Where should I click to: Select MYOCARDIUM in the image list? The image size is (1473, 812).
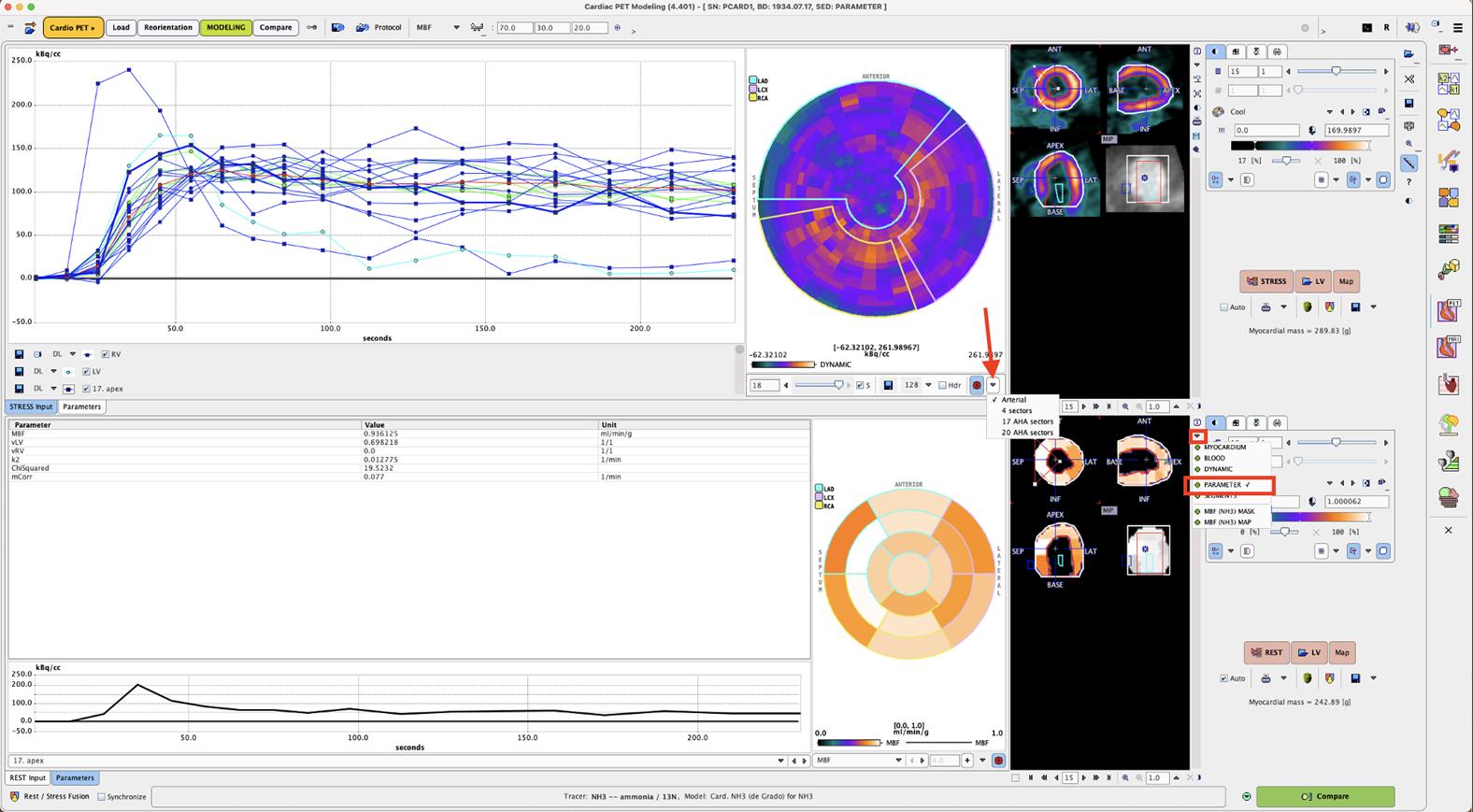click(1224, 448)
